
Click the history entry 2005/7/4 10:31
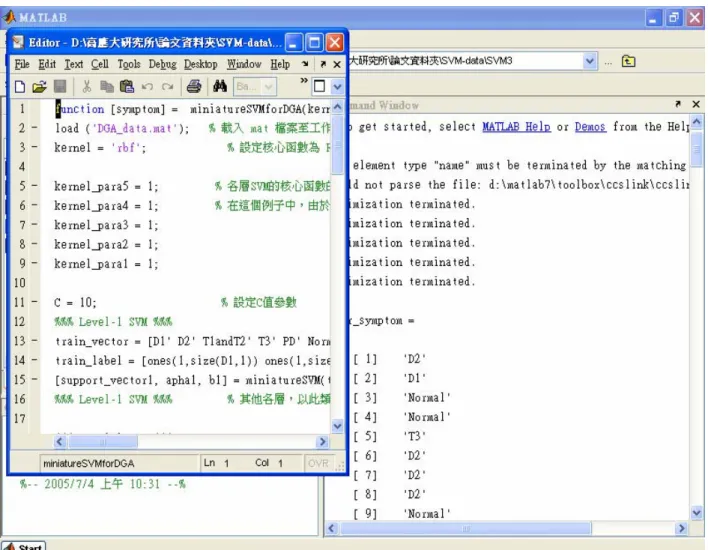[102, 485]
